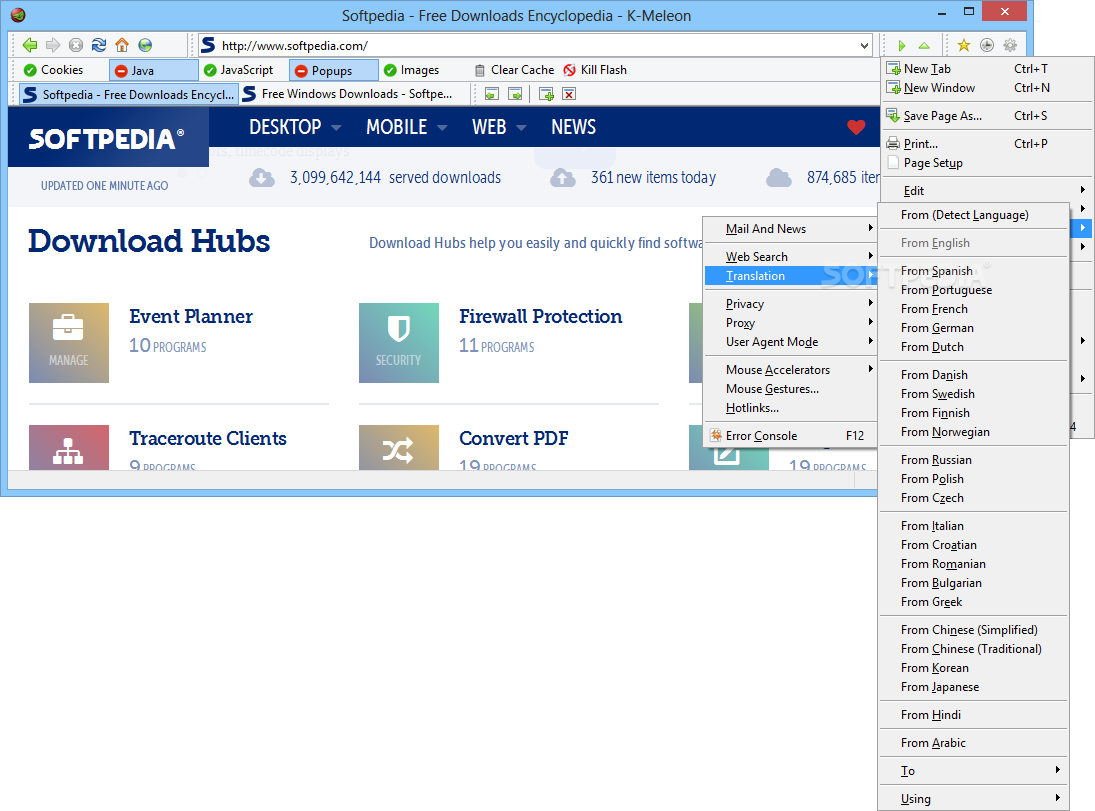Click the Kill Flash icon
Viewport: 1095px width, 811px height.
coord(569,70)
